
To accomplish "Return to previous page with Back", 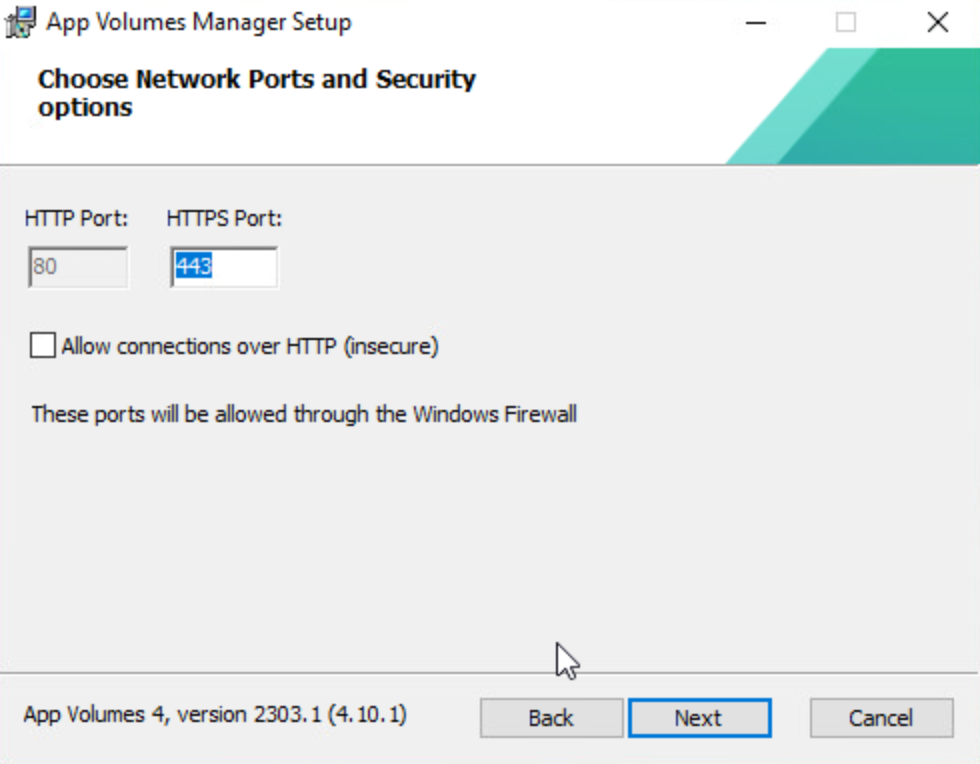I will [x=551, y=718].
